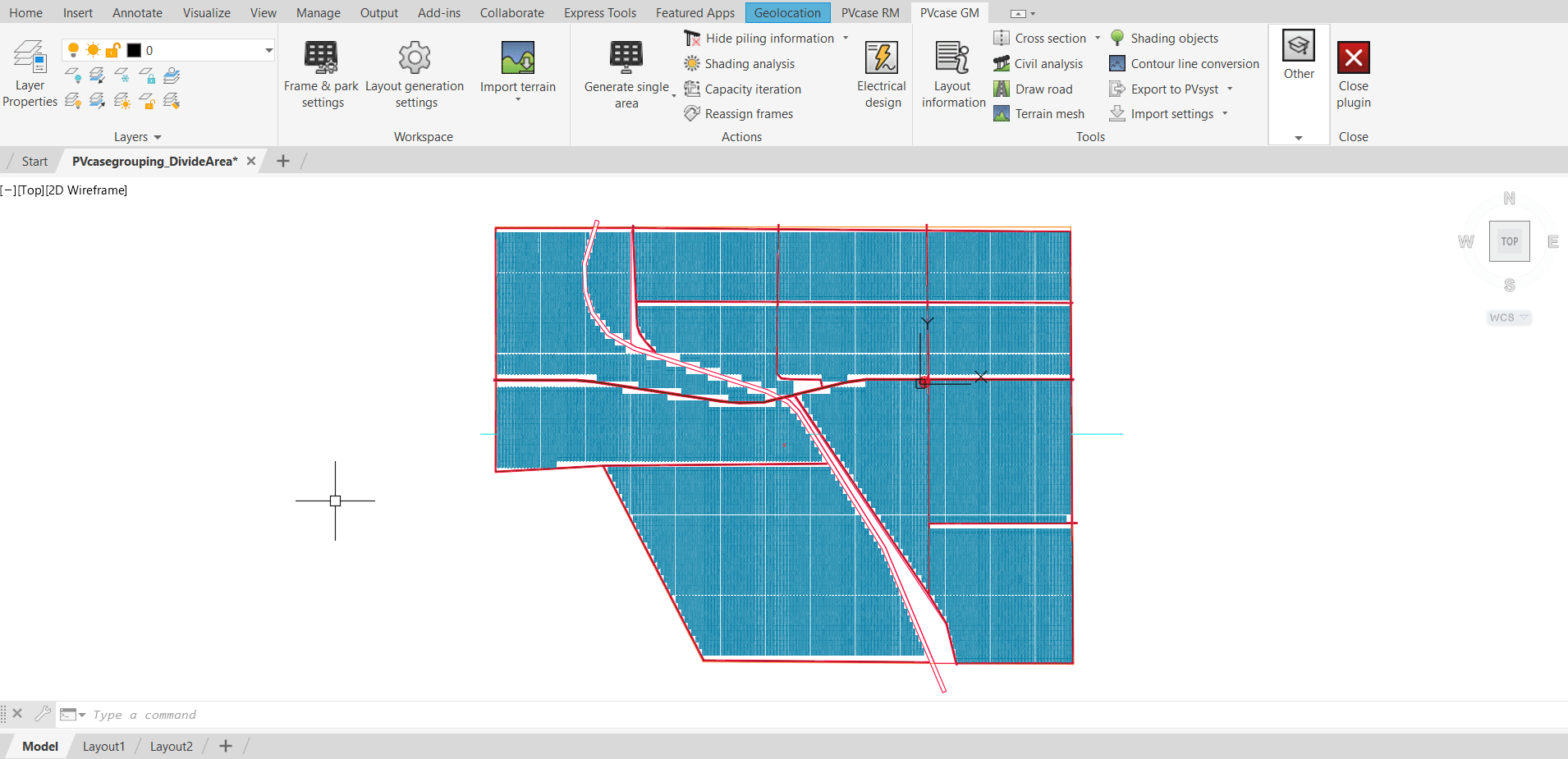Click the black layer color swatch
The image size is (1568, 759).
[134, 49]
